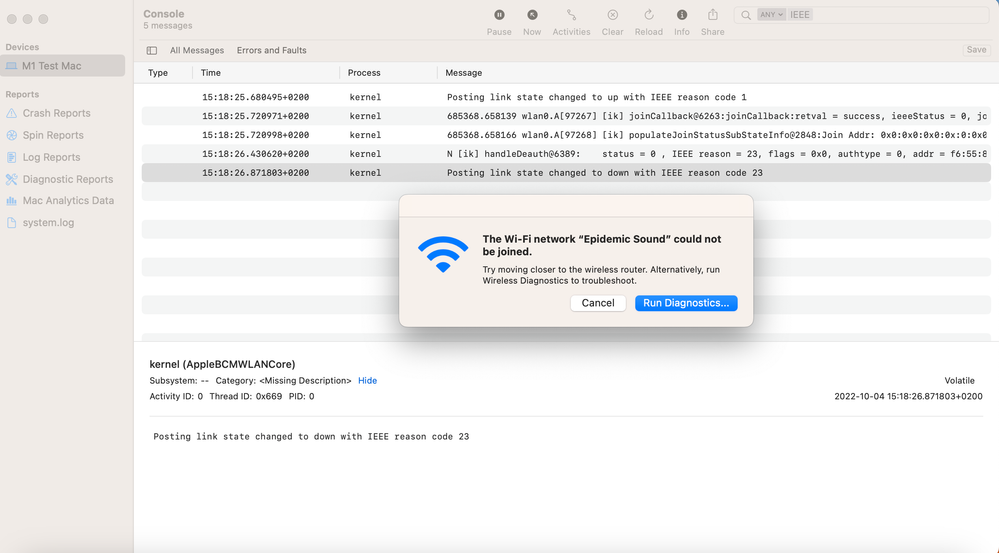
Task: Clear console messages with Clear icon
Action: (612, 16)
